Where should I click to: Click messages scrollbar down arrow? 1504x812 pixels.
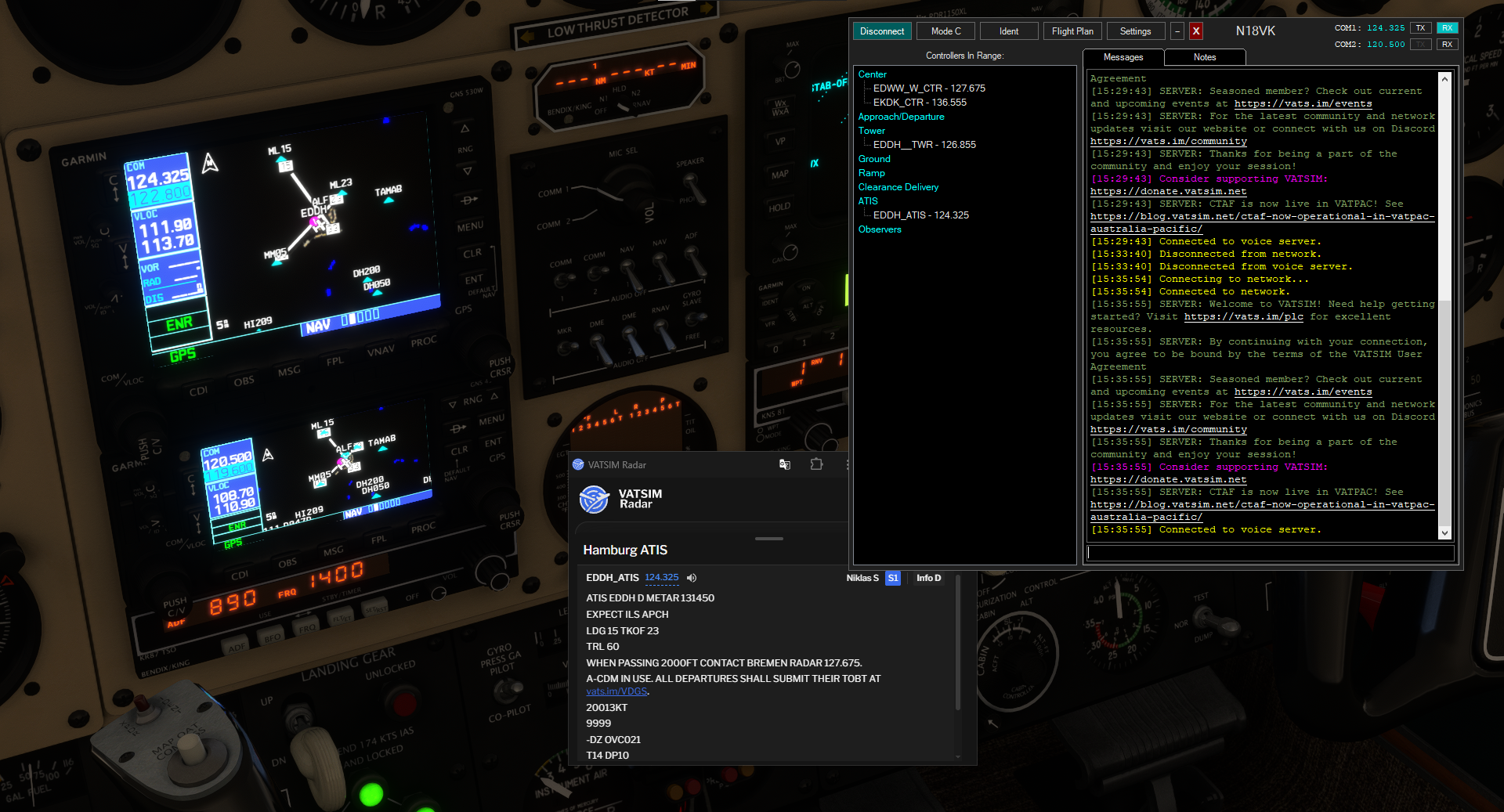click(x=1444, y=533)
